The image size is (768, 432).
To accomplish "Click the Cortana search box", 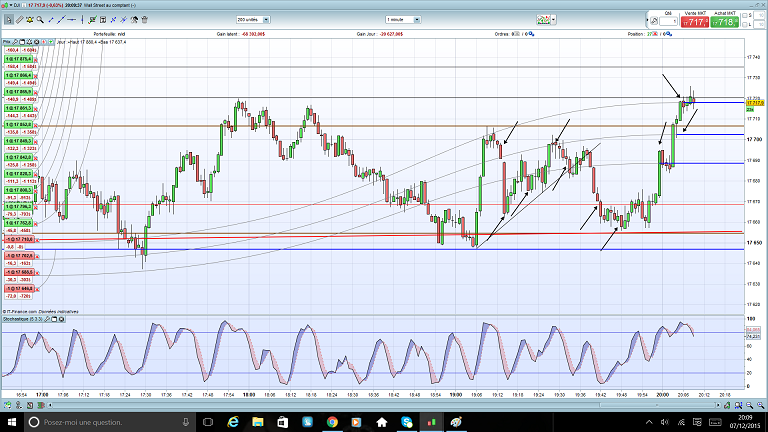I will coord(110,422).
